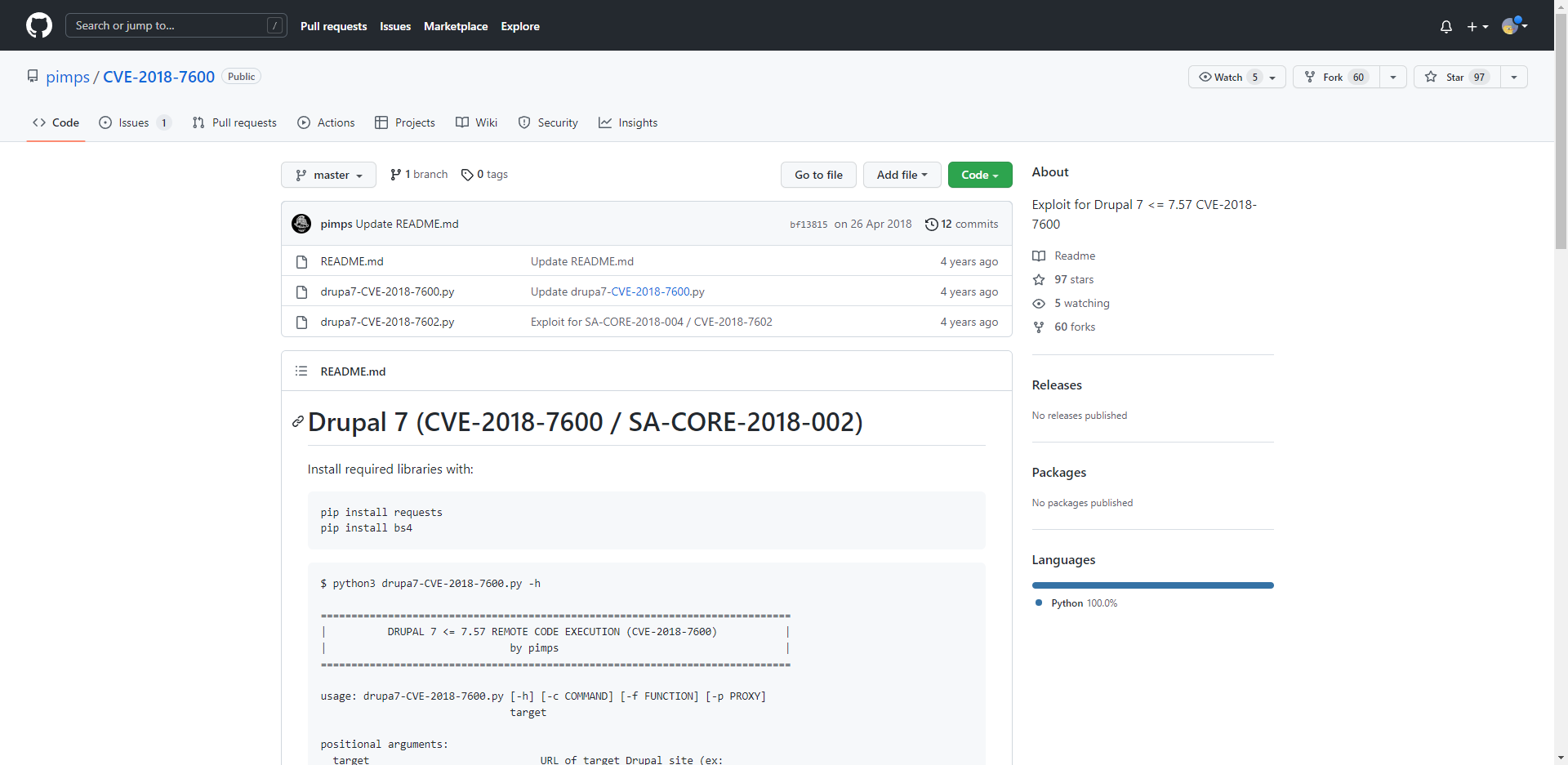This screenshot has width=1568, height=765.
Task: Open README.md in the file list
Action: 352,261
